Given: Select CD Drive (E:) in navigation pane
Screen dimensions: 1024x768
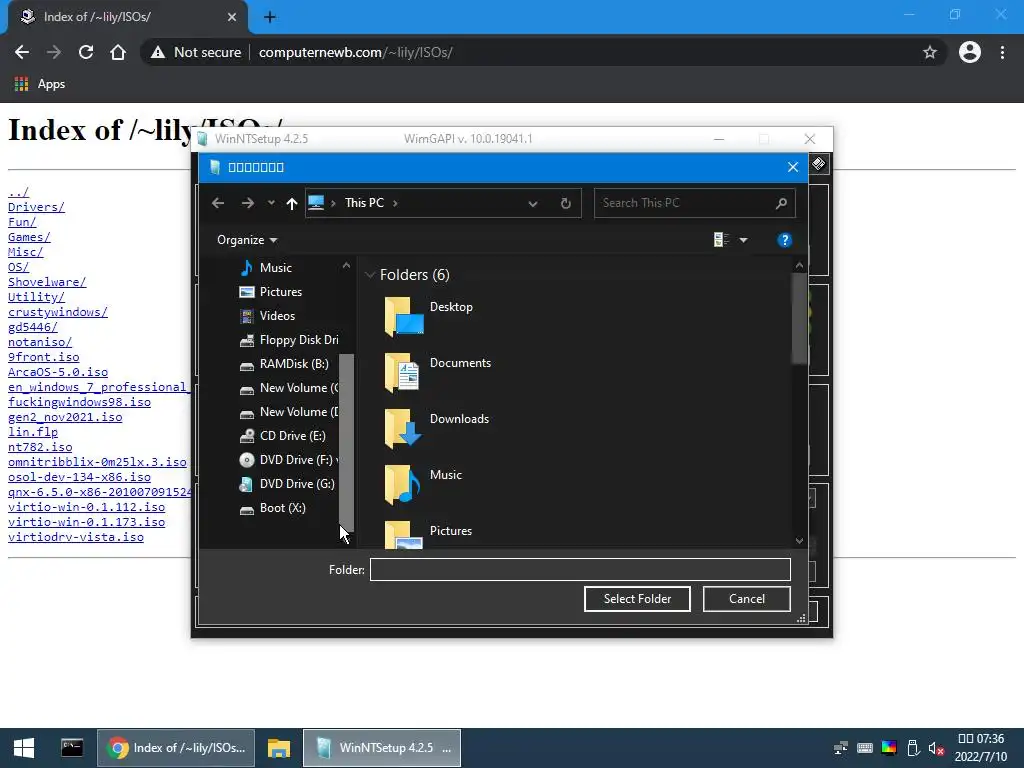Looking at the screenshot, I should click(283, 436).
